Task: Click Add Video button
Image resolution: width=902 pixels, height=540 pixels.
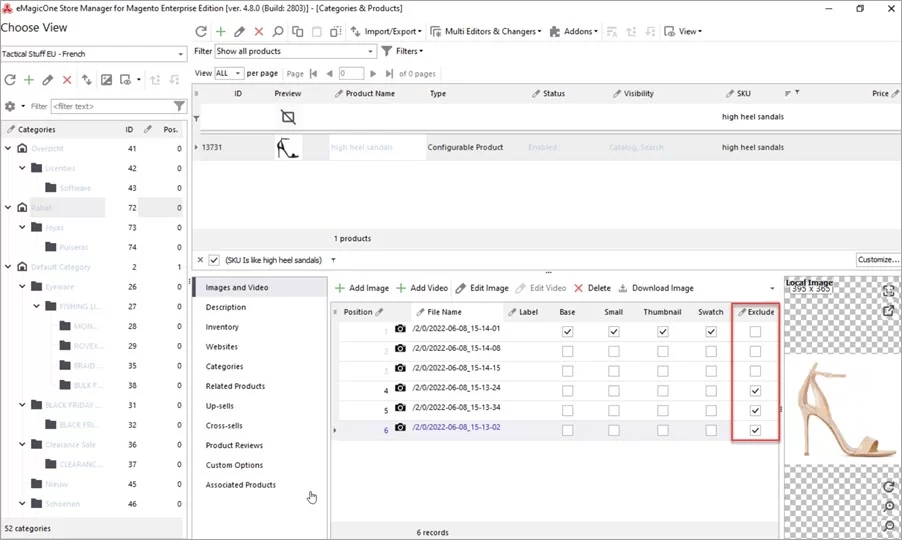Action: [422, 288]
